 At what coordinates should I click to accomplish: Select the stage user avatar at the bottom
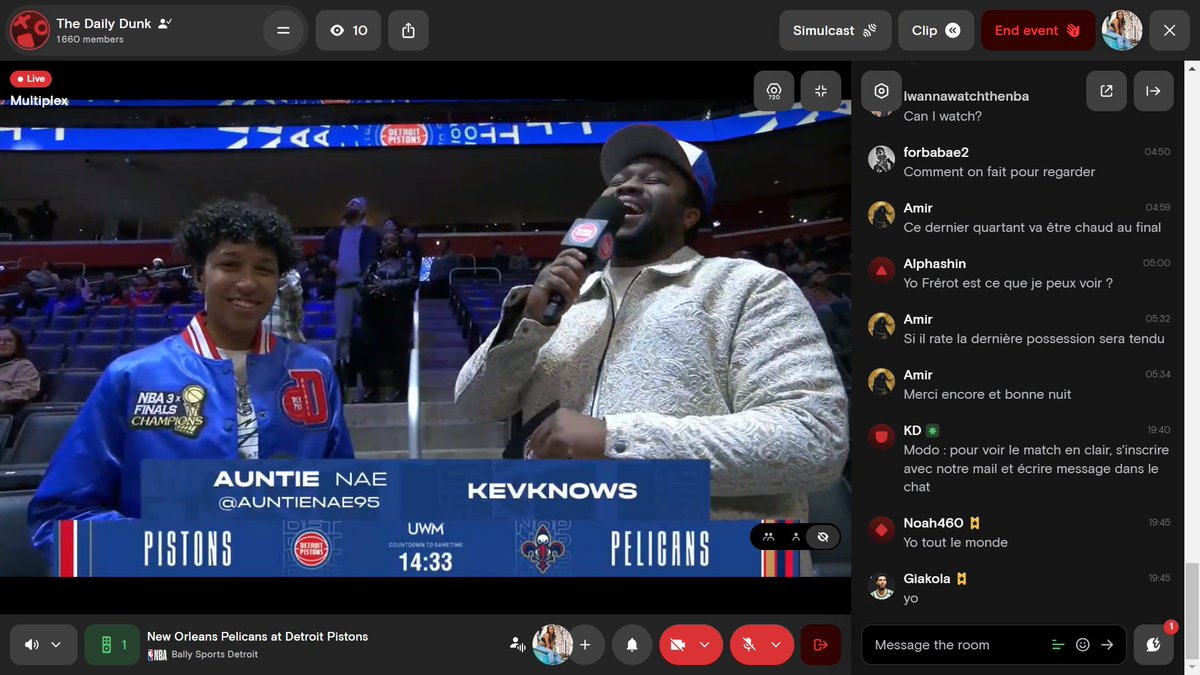click(x=553, y=645)
